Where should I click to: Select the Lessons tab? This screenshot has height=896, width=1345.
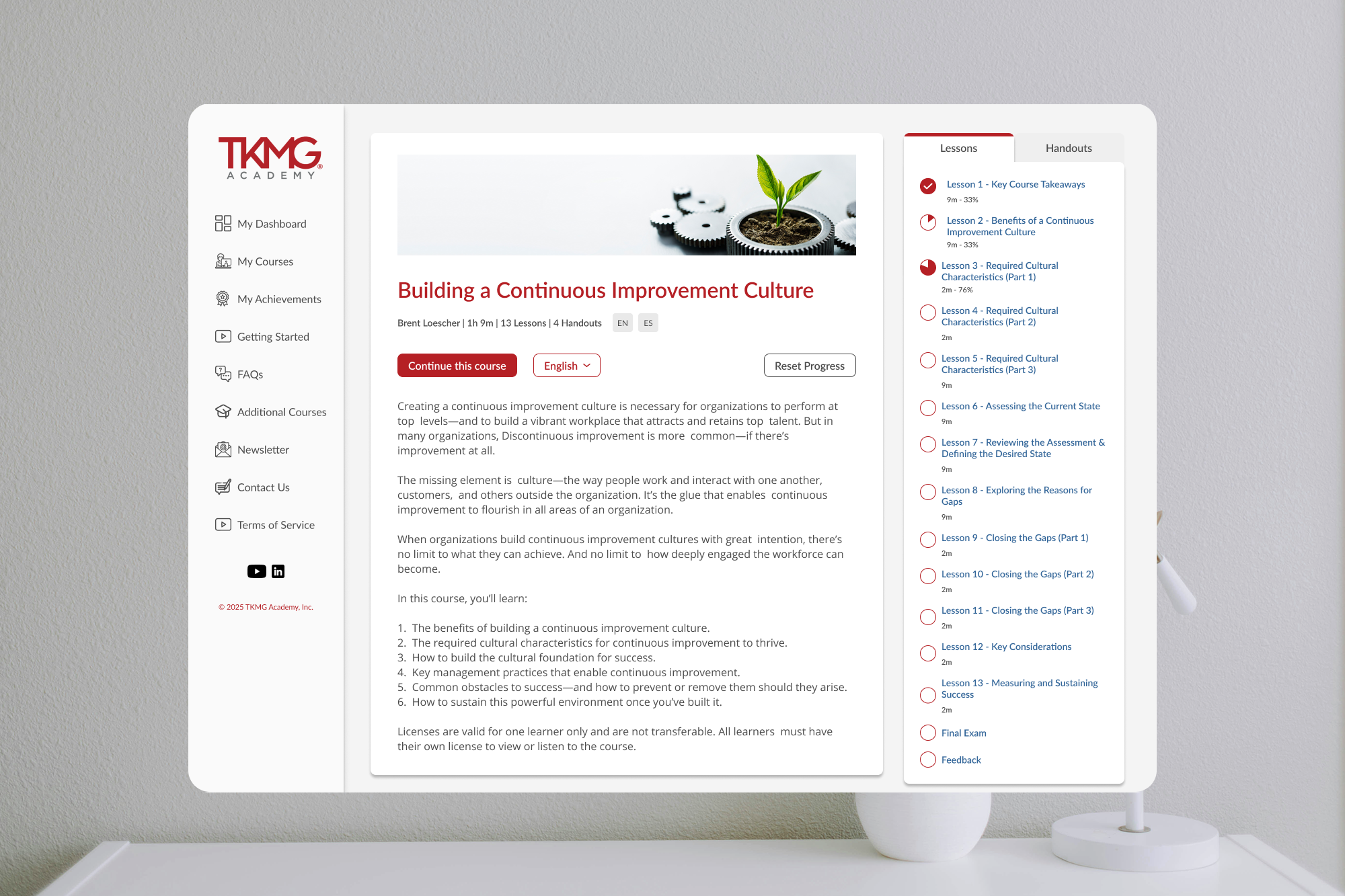[x=958, y=149]
